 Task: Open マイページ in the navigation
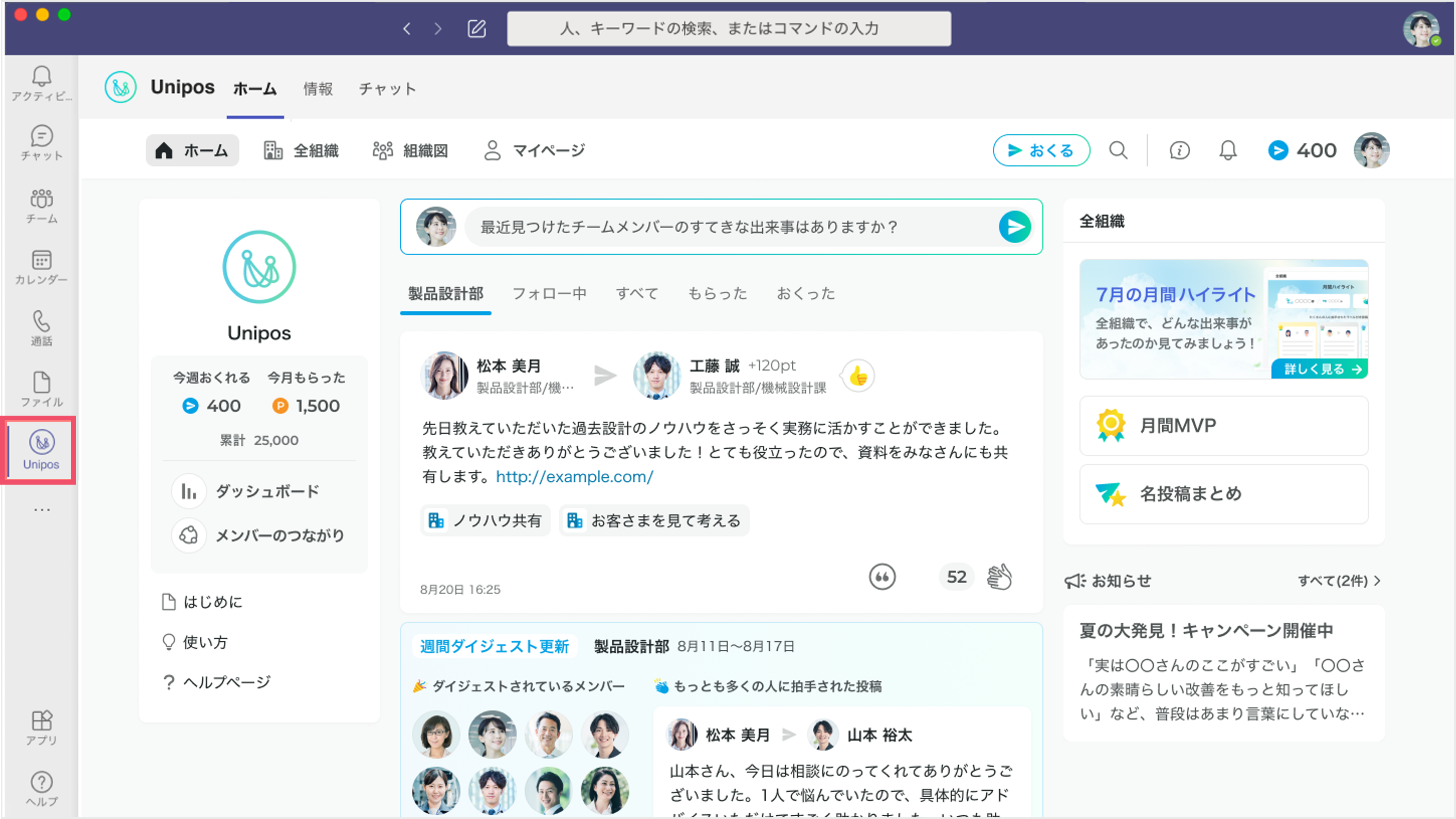click(x=535, y=150)
